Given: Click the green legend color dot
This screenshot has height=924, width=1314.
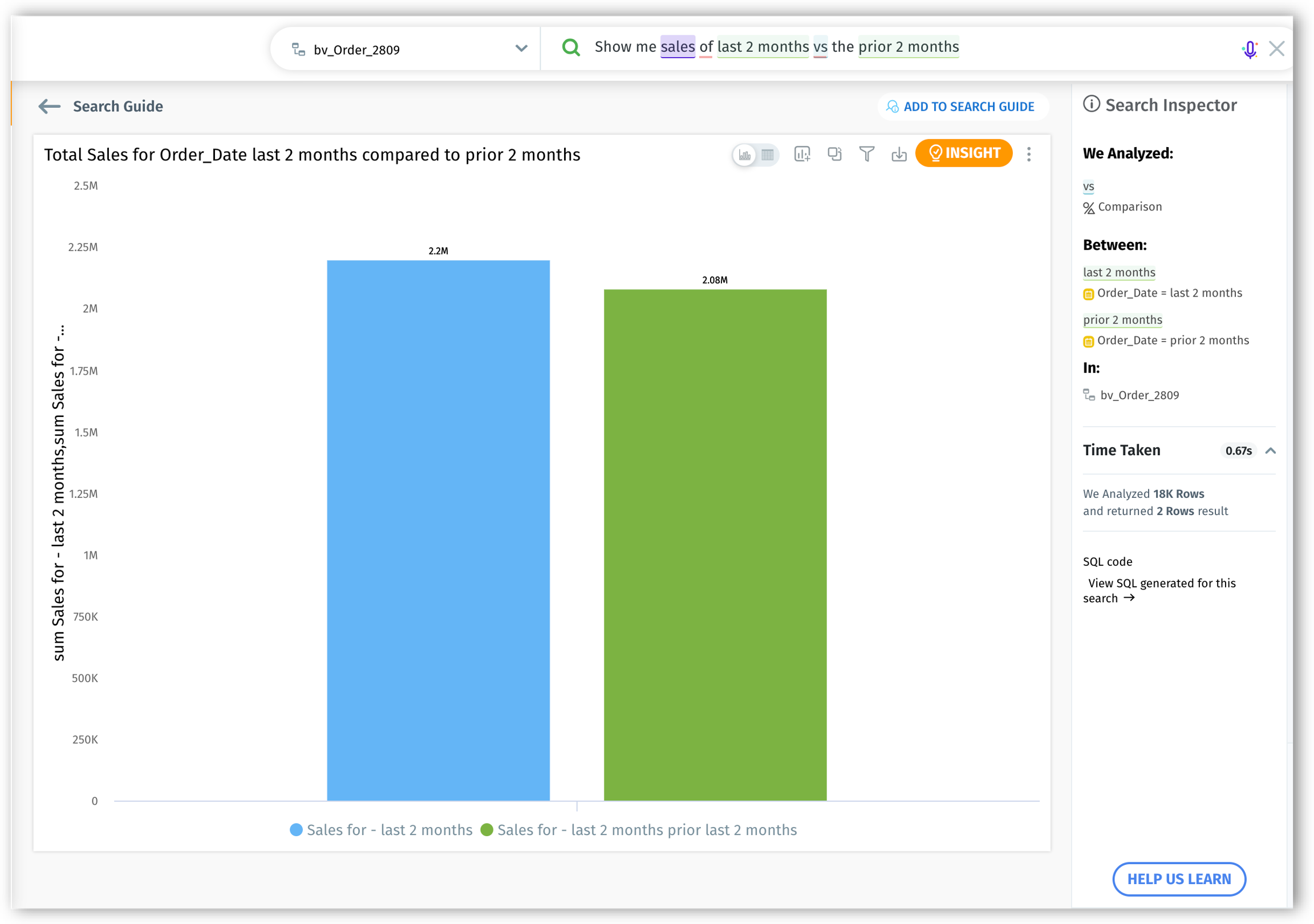Looking at the screenshot, I should tap(486, 829).
